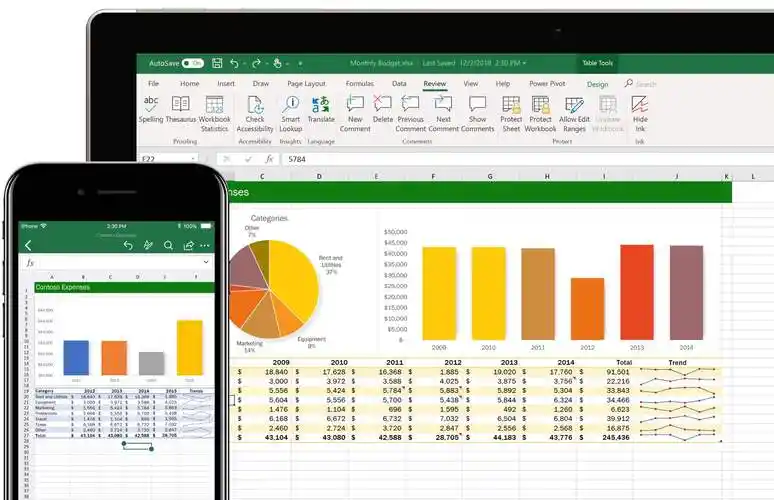Open the Thesaurus tool
This screenshot has height=500, width=774.
click(181, 106)
